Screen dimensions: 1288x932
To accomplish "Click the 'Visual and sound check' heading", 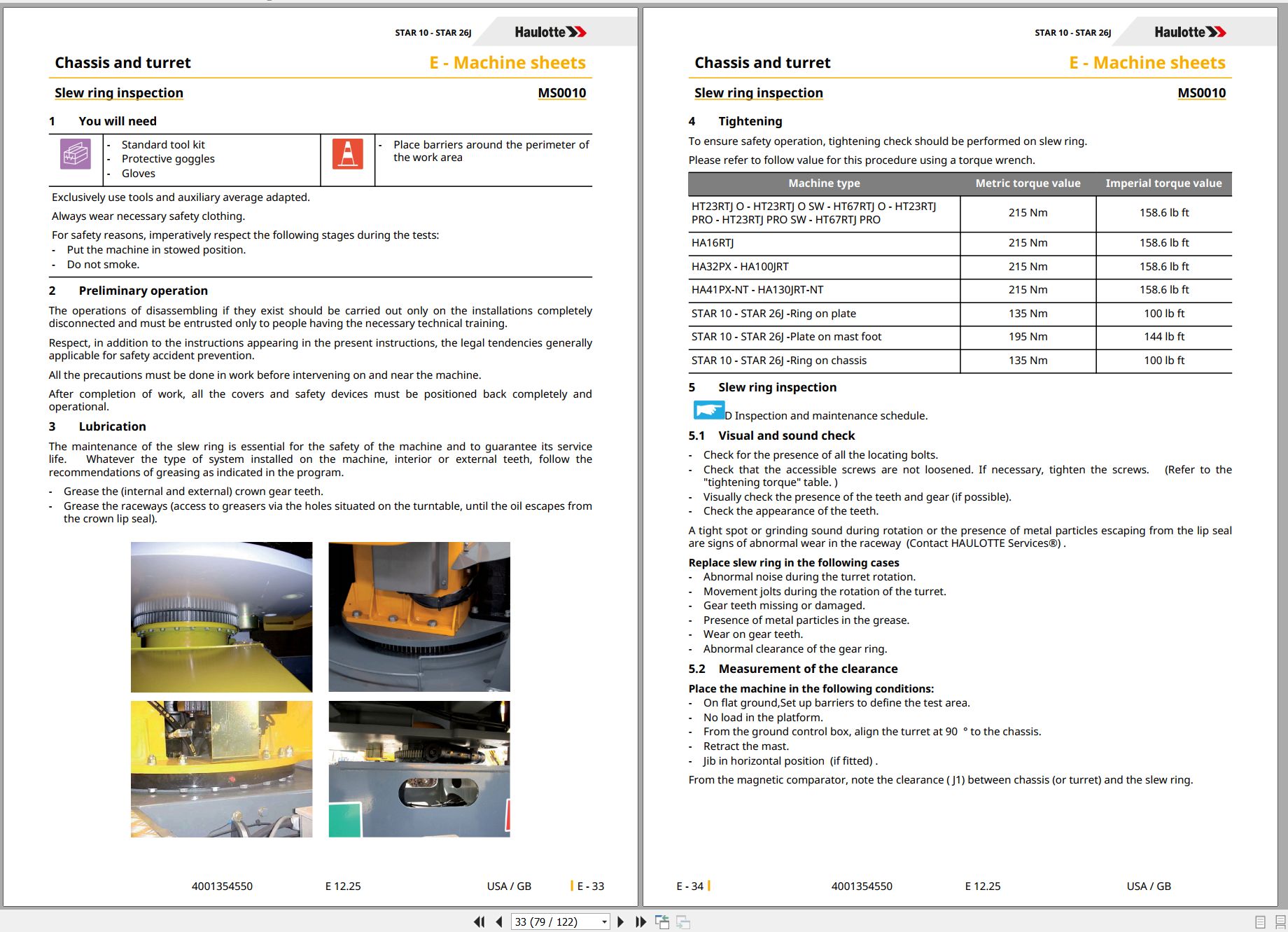I will [786, 436].
